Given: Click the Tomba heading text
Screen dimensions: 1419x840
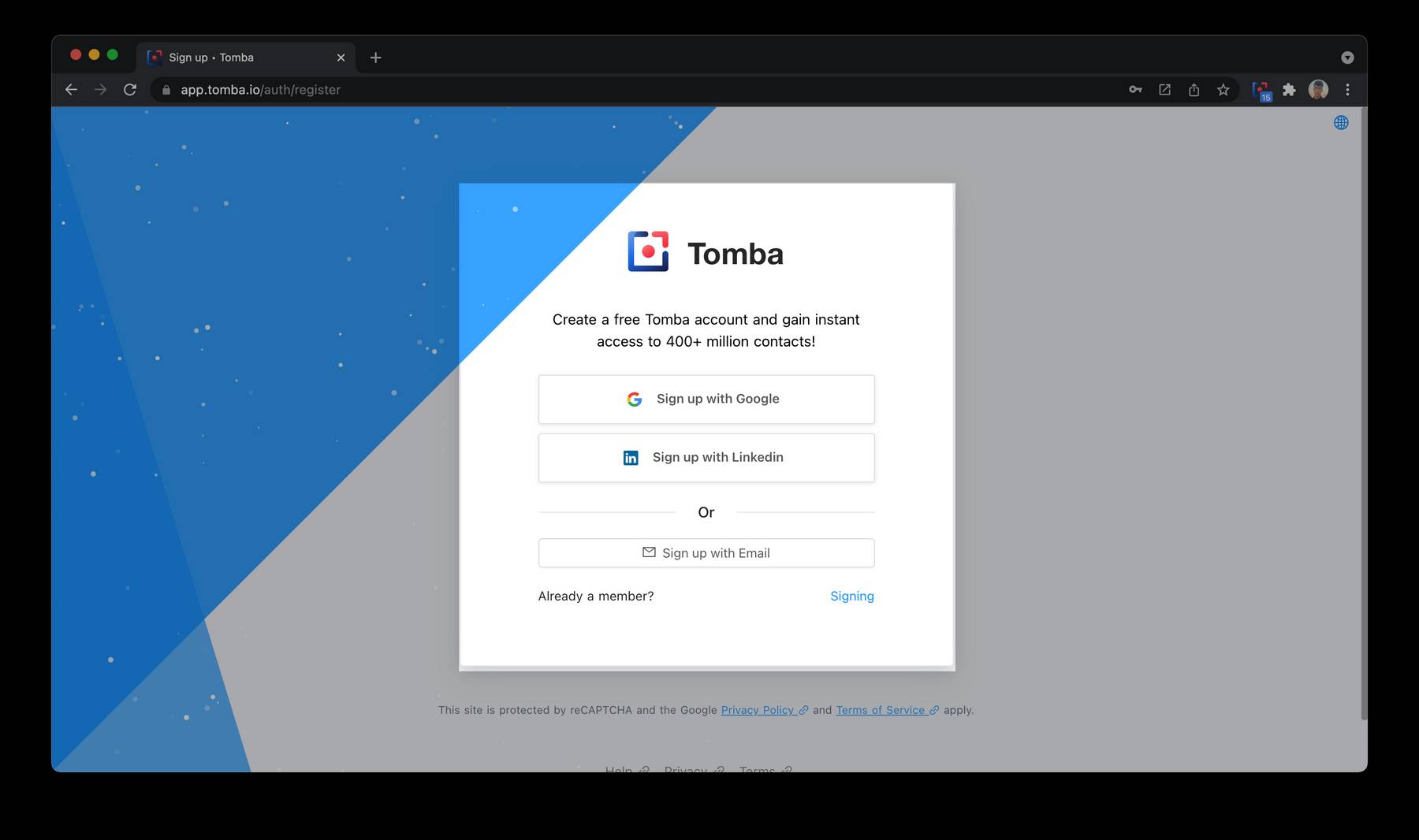Looking at the screenshot, I should [736, 254].
